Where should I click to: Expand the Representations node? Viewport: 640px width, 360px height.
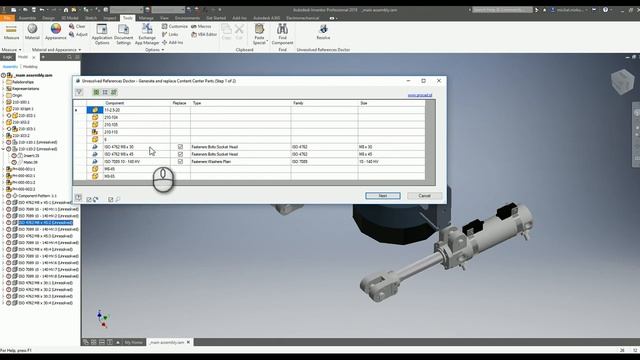(3, 89)
